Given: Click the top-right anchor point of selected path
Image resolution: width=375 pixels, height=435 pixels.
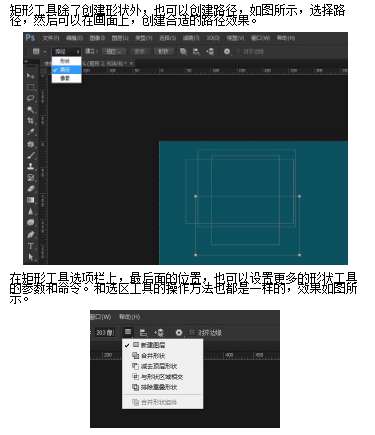Looking at the screenshot, I should [299, 196].
